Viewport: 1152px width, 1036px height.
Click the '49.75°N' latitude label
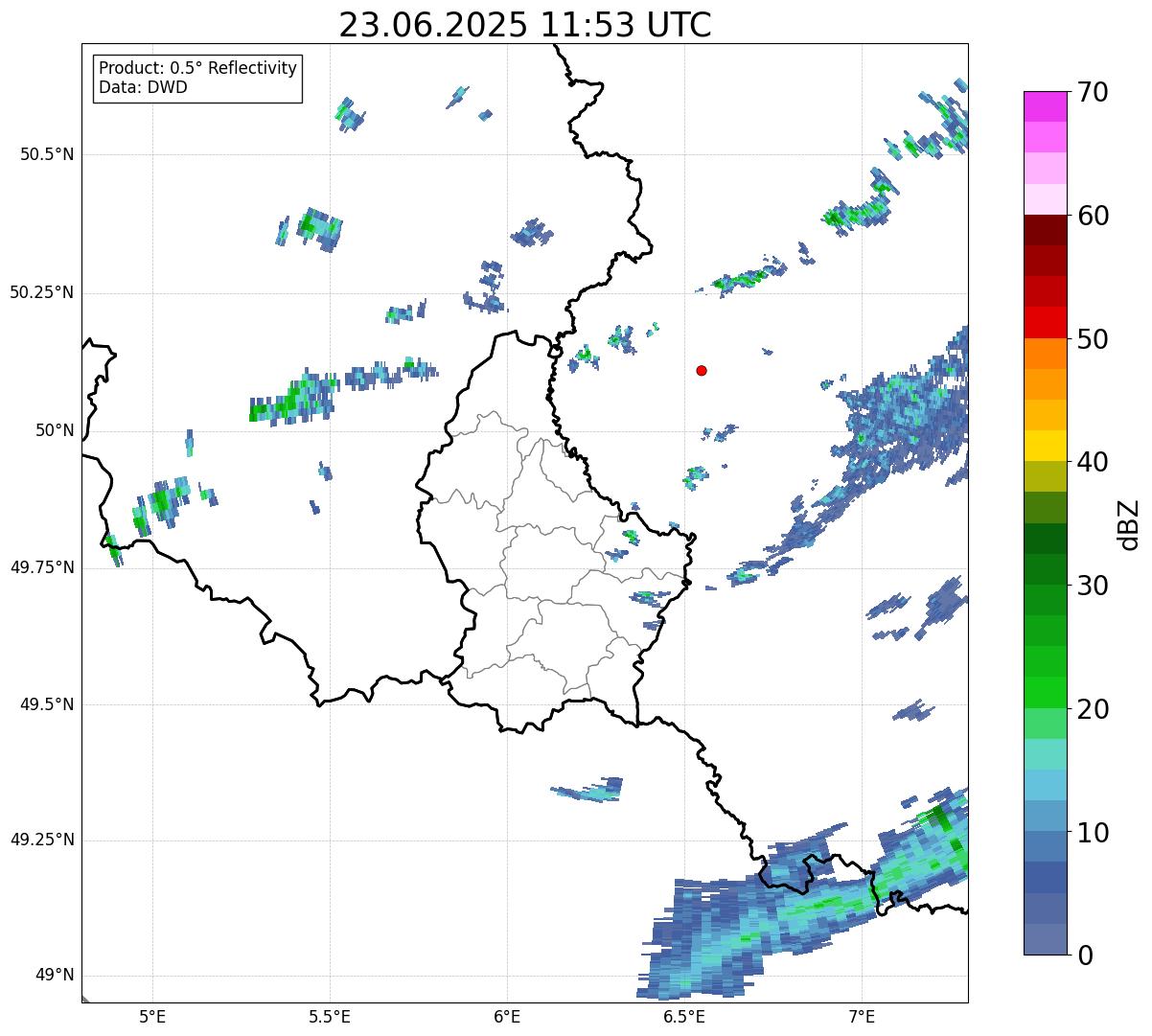click(x=42, y=567)
